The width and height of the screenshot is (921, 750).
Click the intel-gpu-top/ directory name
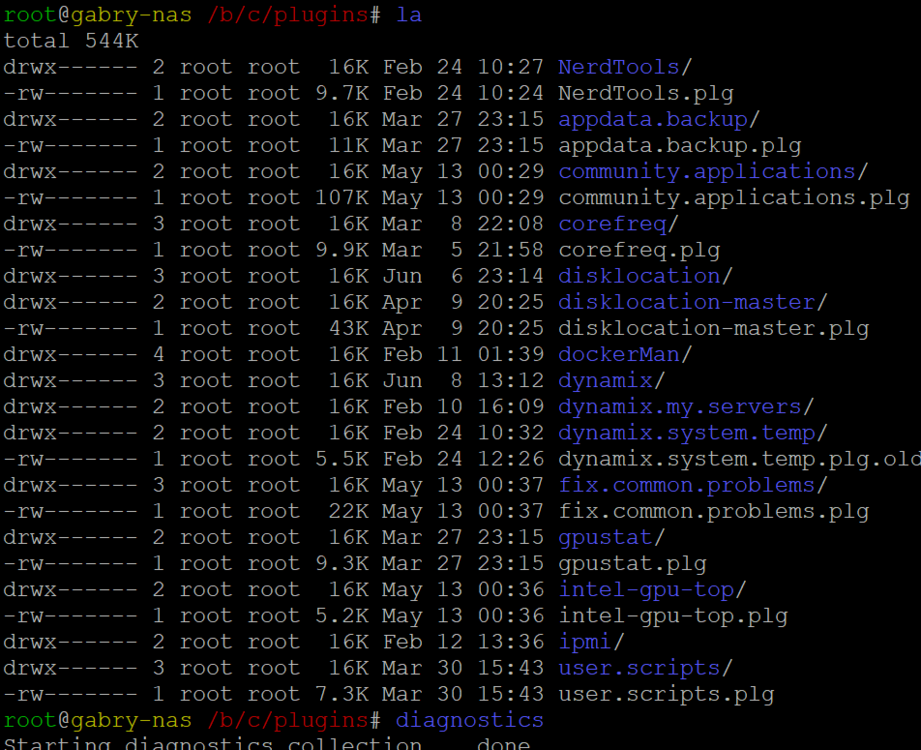(x=652, y=589)
